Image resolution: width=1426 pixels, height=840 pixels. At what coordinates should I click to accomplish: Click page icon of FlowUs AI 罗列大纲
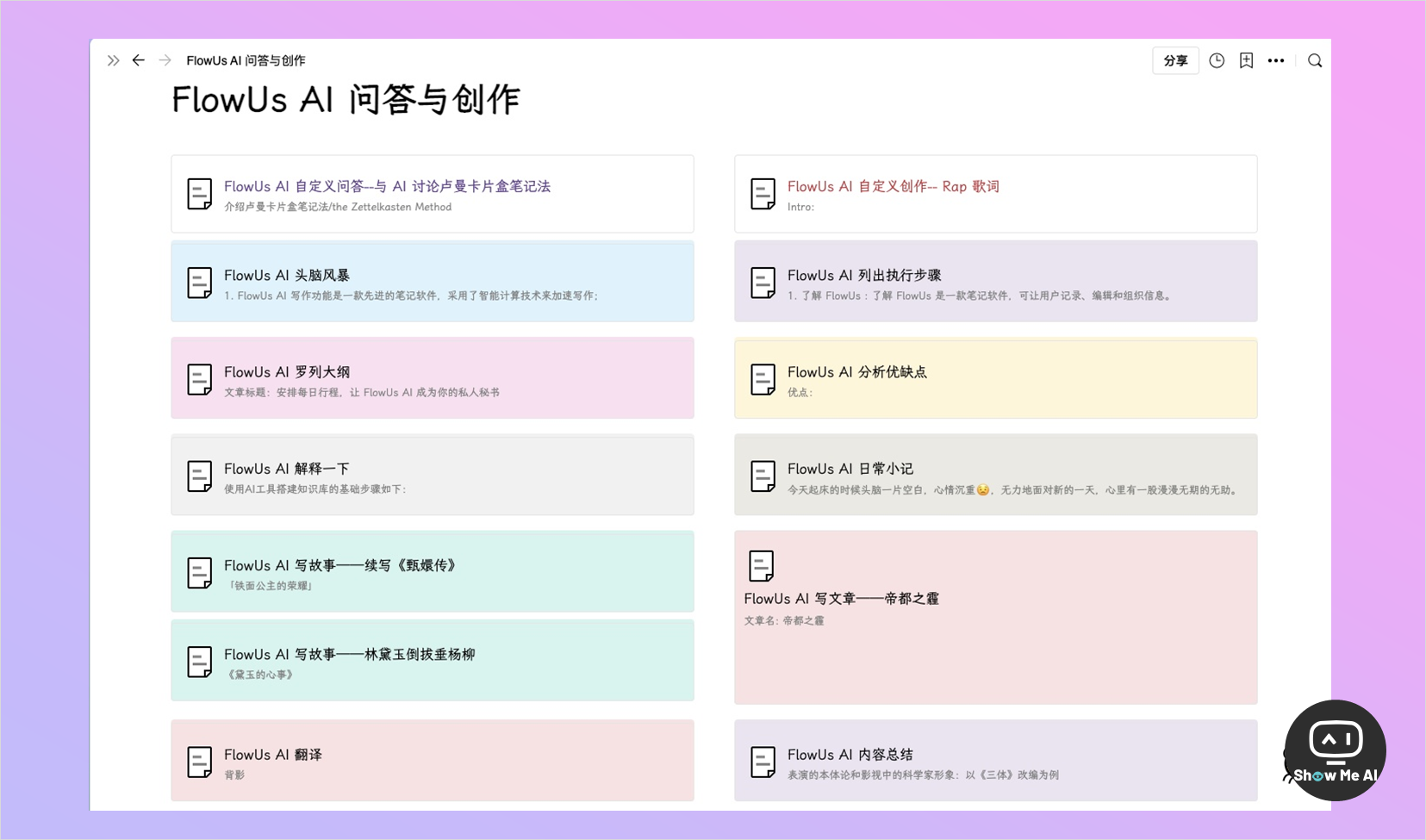pyautogui.click(x=200, y=379)
